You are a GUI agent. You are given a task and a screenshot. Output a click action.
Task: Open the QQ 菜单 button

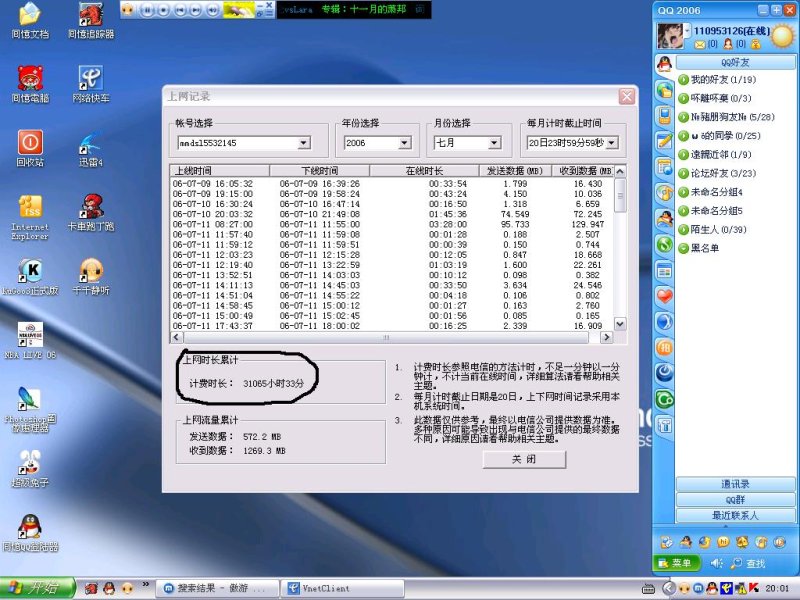point(678,562)
